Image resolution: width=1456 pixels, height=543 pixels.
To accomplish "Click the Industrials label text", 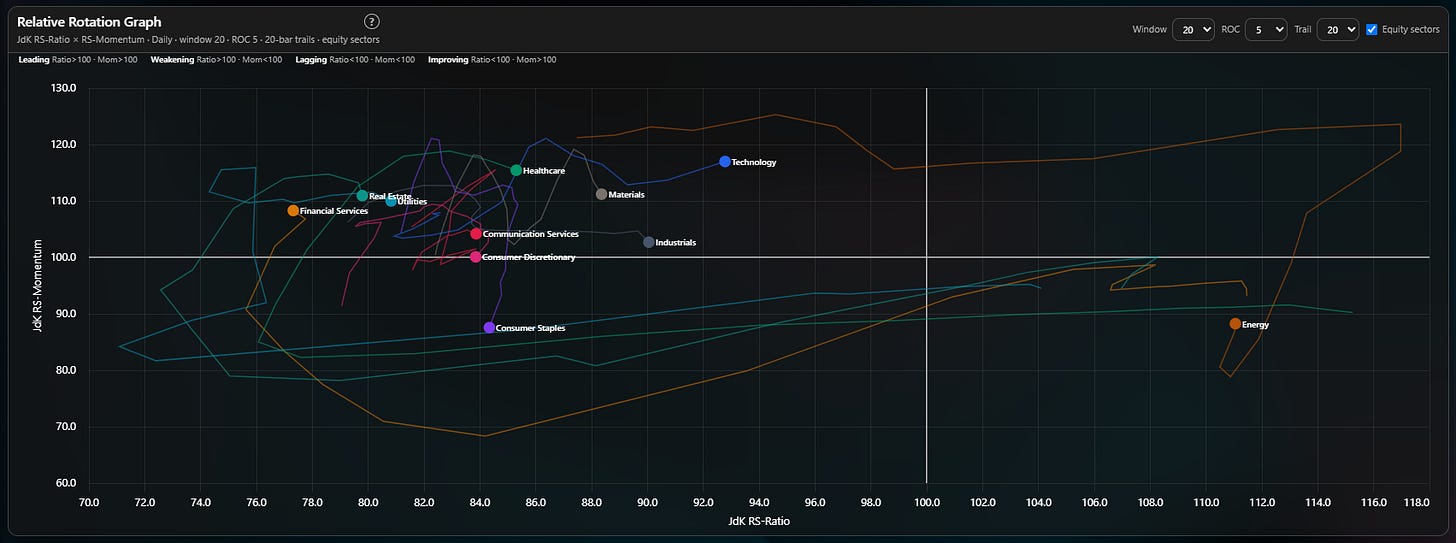I will (676, 243).
